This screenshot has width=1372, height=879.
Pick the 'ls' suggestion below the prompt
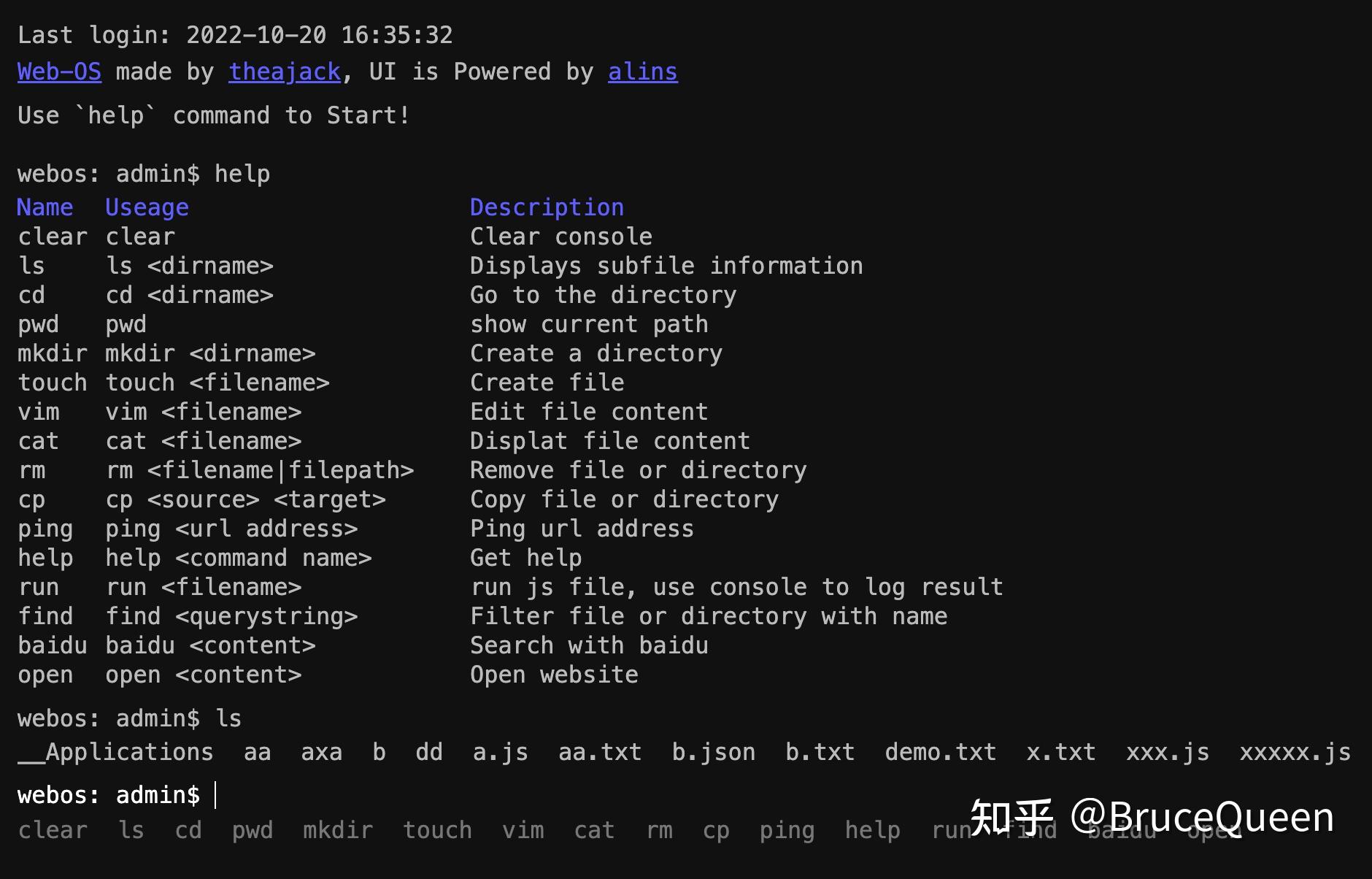click(x=131, y=830)
